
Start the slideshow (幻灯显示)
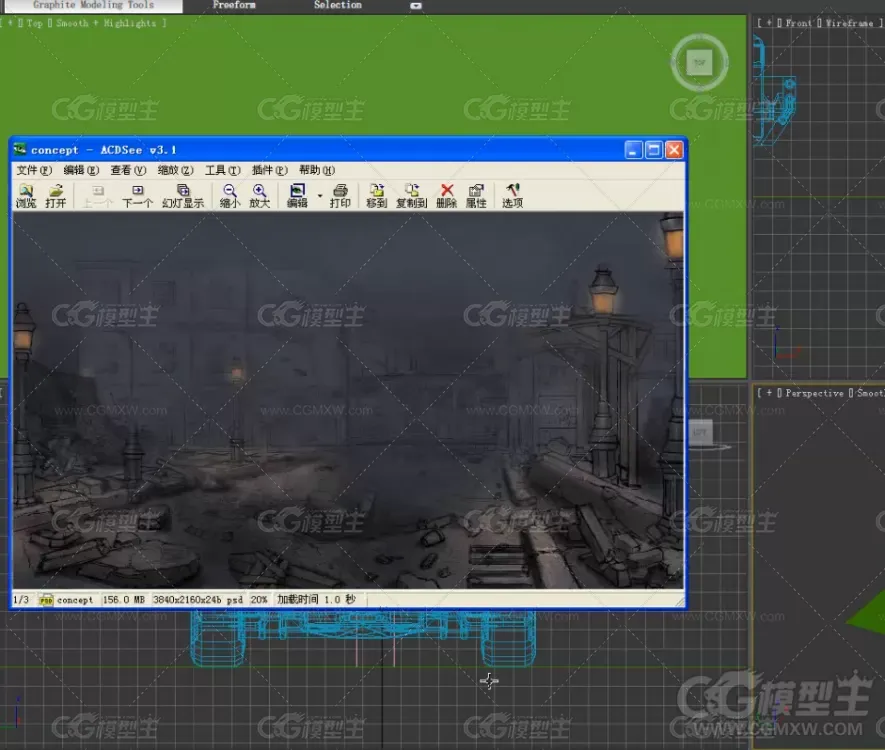click(183, 196)
